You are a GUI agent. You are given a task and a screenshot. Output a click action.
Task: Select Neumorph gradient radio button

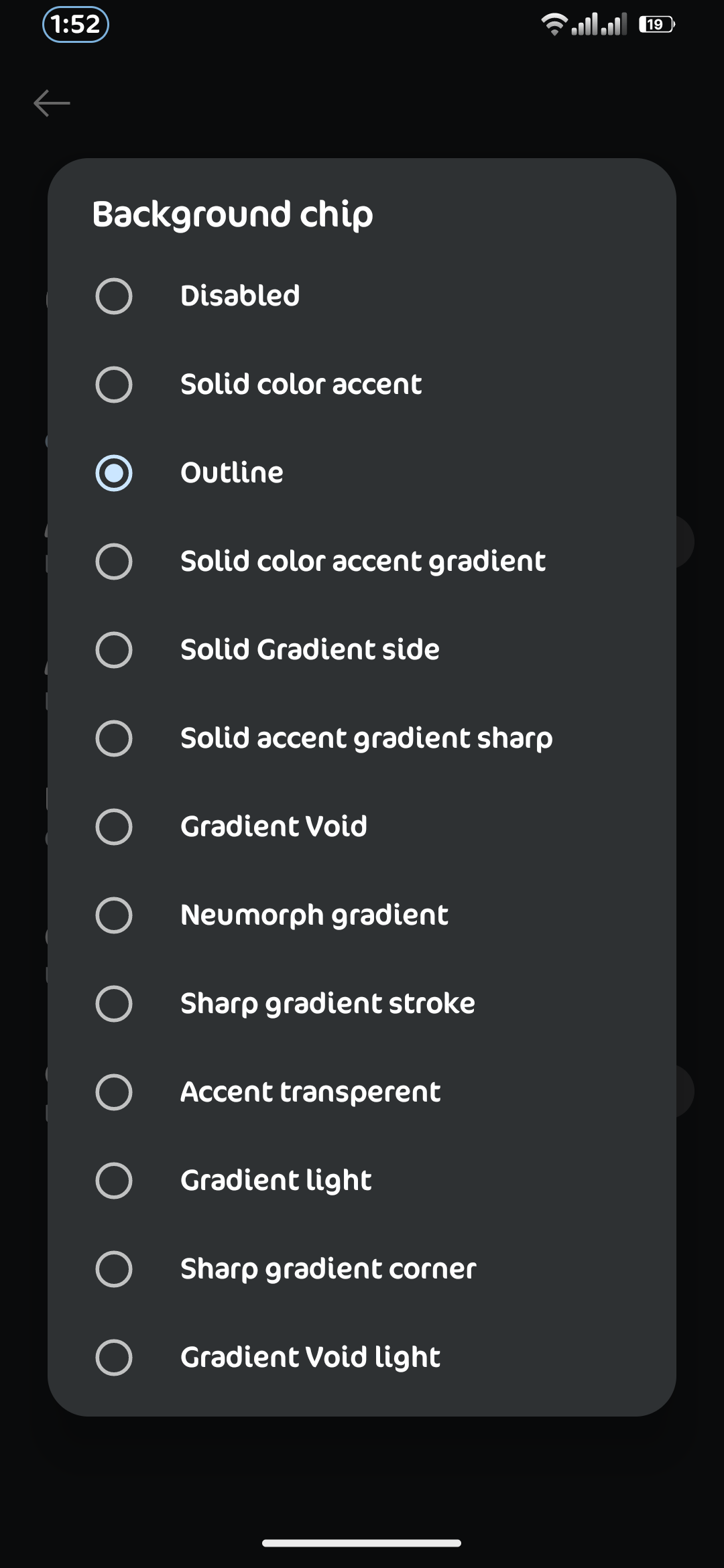pos(114,915)
